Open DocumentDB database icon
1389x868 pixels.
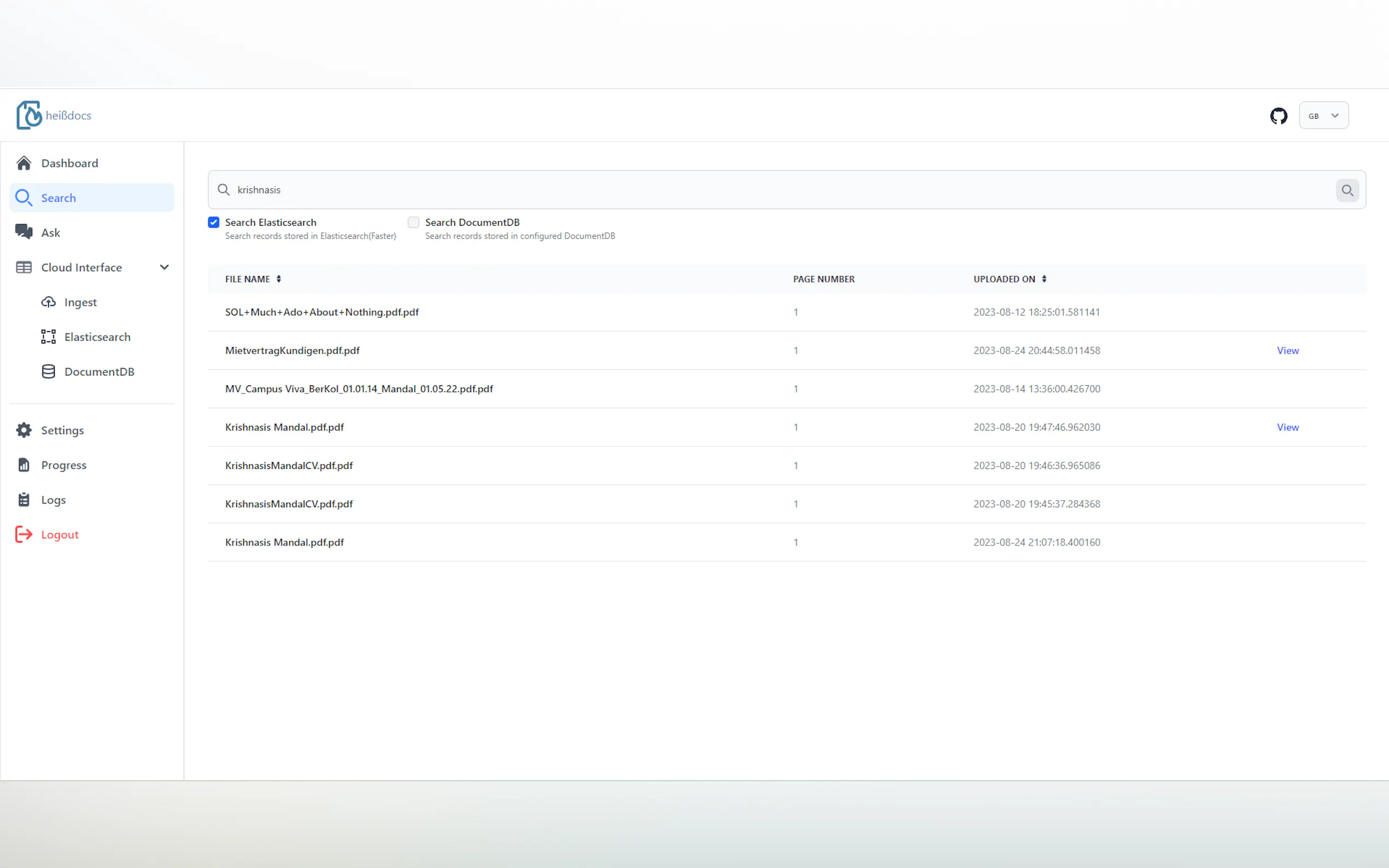[x=49, y=372]
